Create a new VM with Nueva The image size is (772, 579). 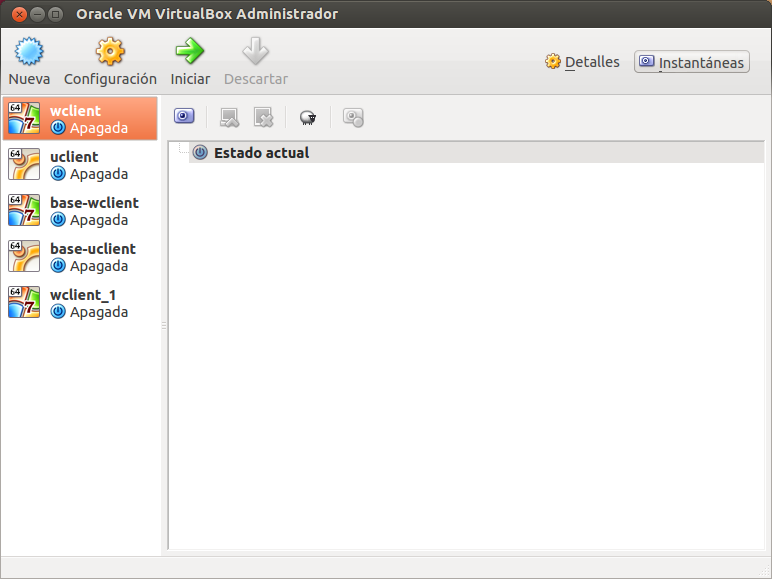click(x=29, y=61)
